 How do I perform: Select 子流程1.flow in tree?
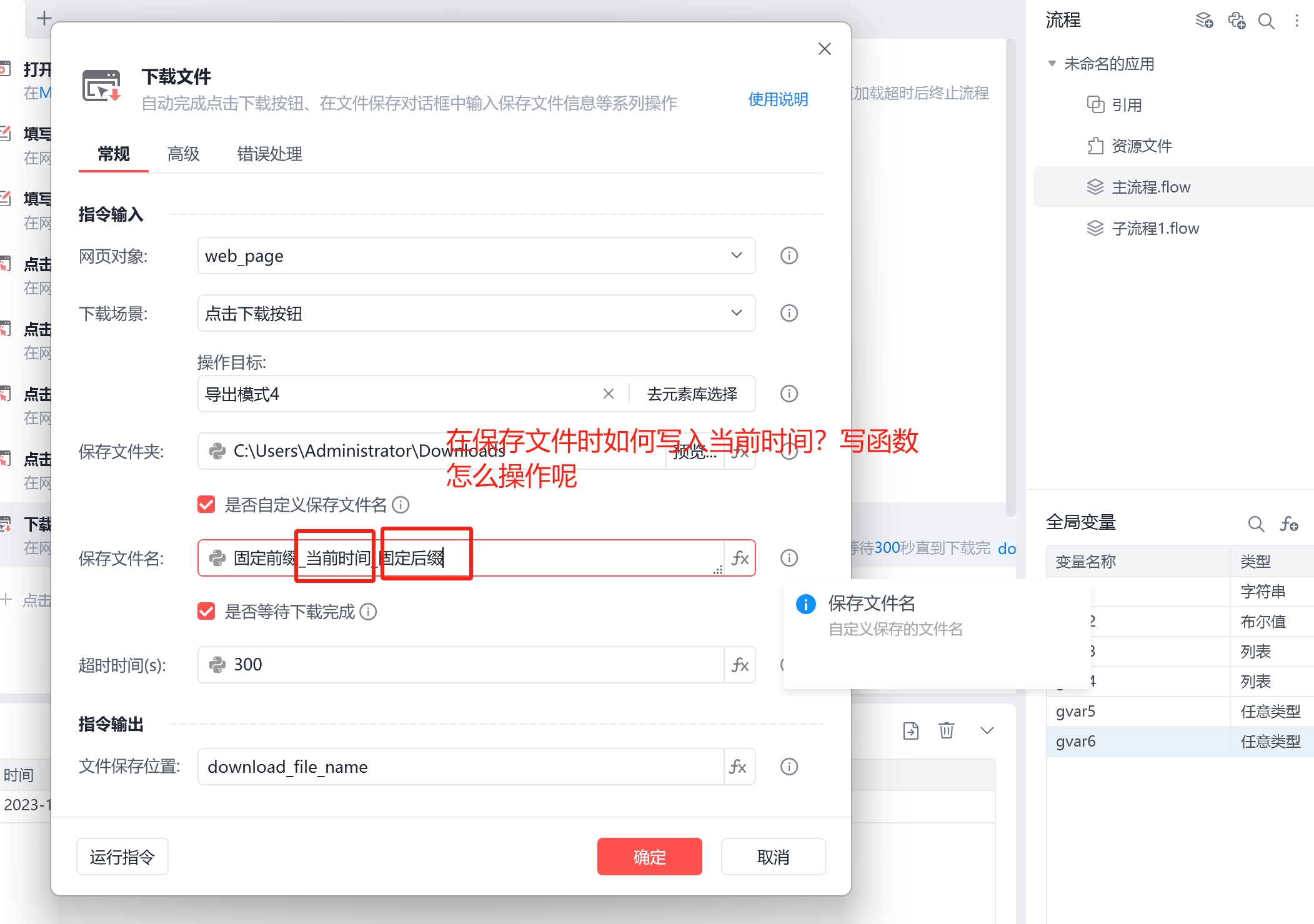[1155, 228]
